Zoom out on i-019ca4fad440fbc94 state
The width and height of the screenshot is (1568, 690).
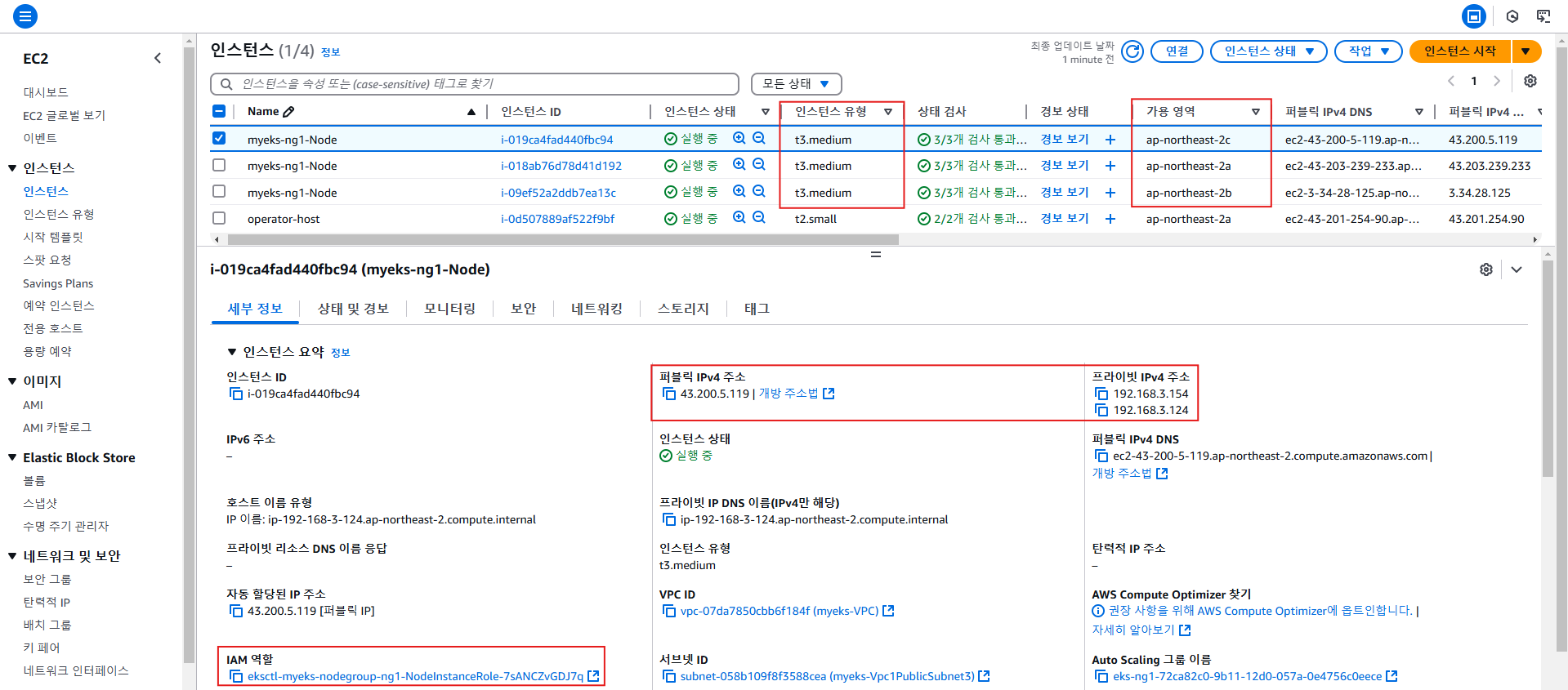pos(759,139)
